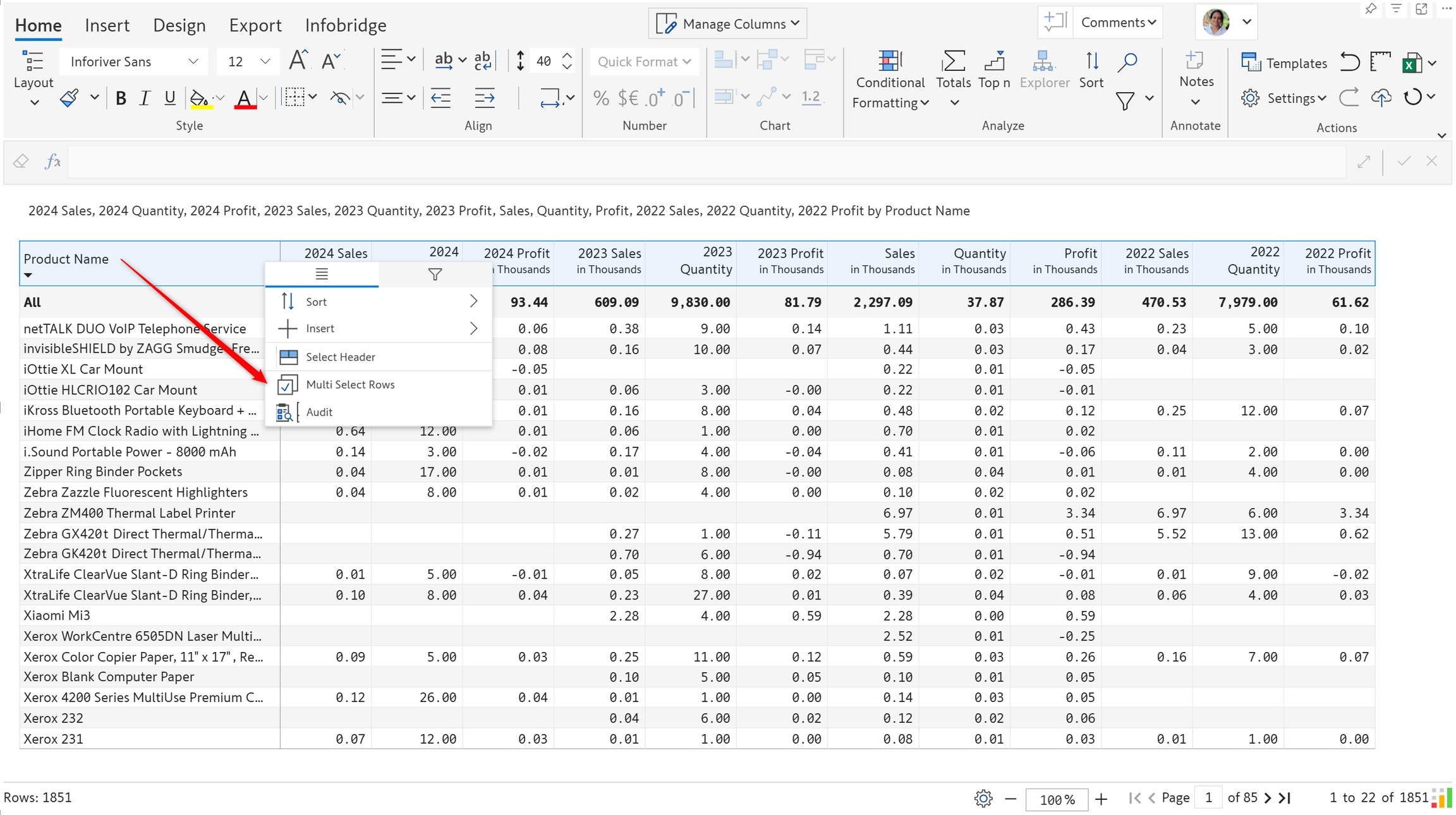Select the Audit context menu entry
This screenshot has width=1456, height=815.
pyautogui.click(x=319, y=412)
